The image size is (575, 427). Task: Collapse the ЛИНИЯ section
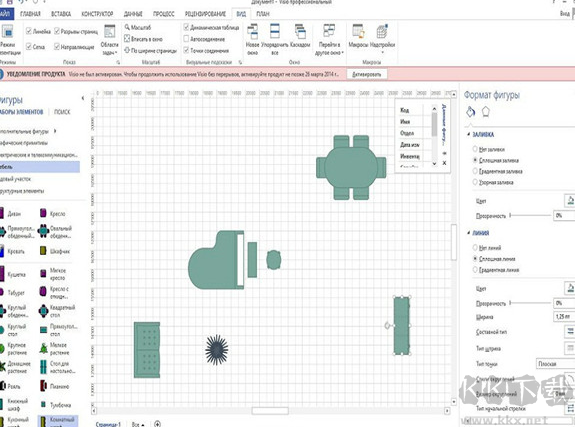(x=468, y=233)
